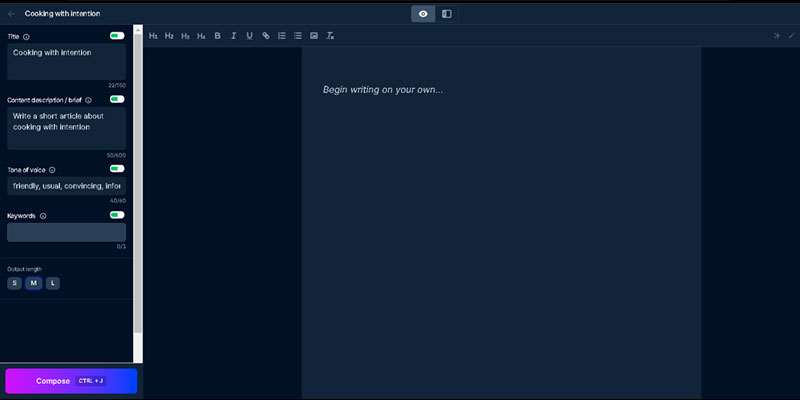Click the left panel scrollbar
The height and width of the screenshot is (400, 800).
tap(138, 184)
